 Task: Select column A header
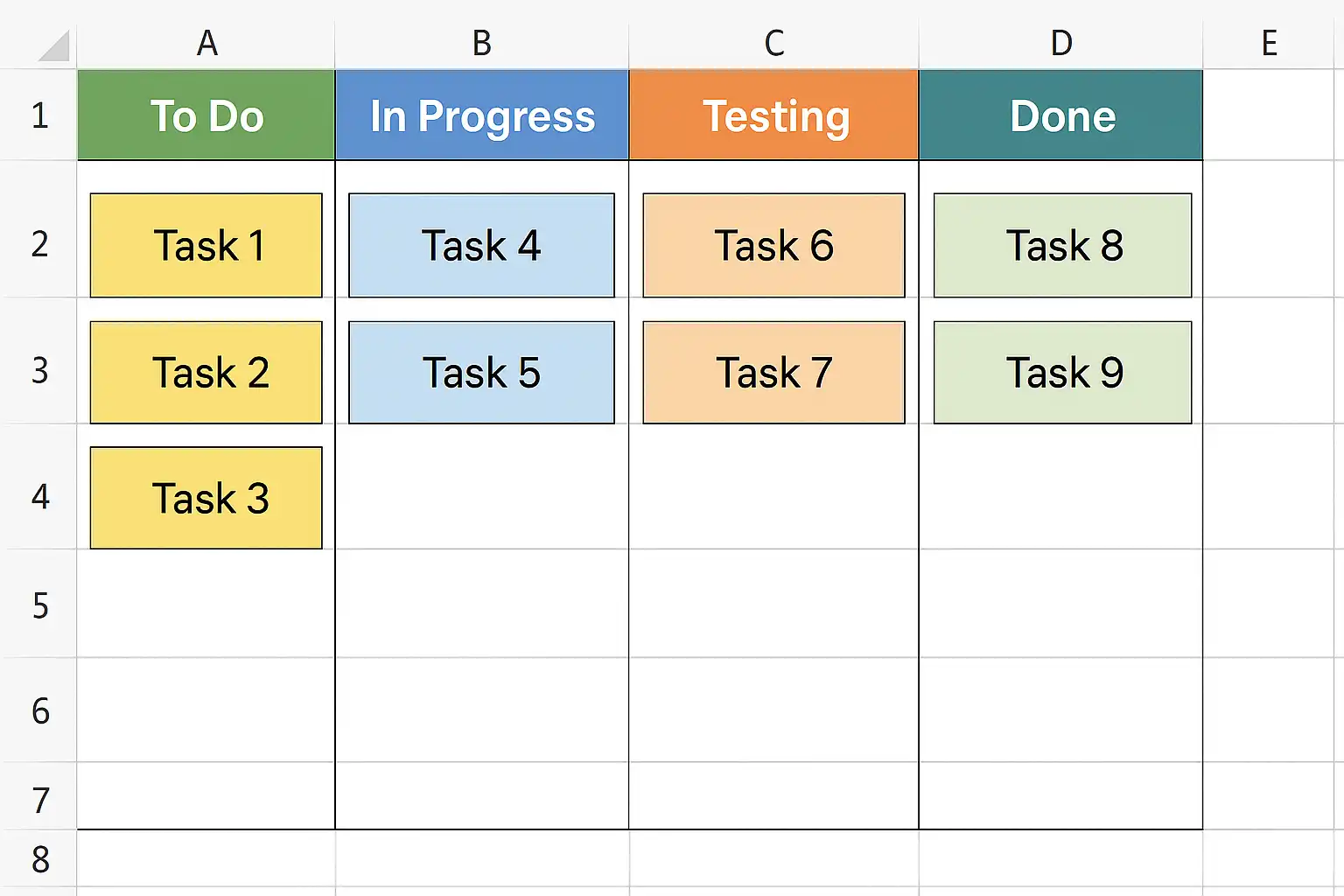pos(206,43)
